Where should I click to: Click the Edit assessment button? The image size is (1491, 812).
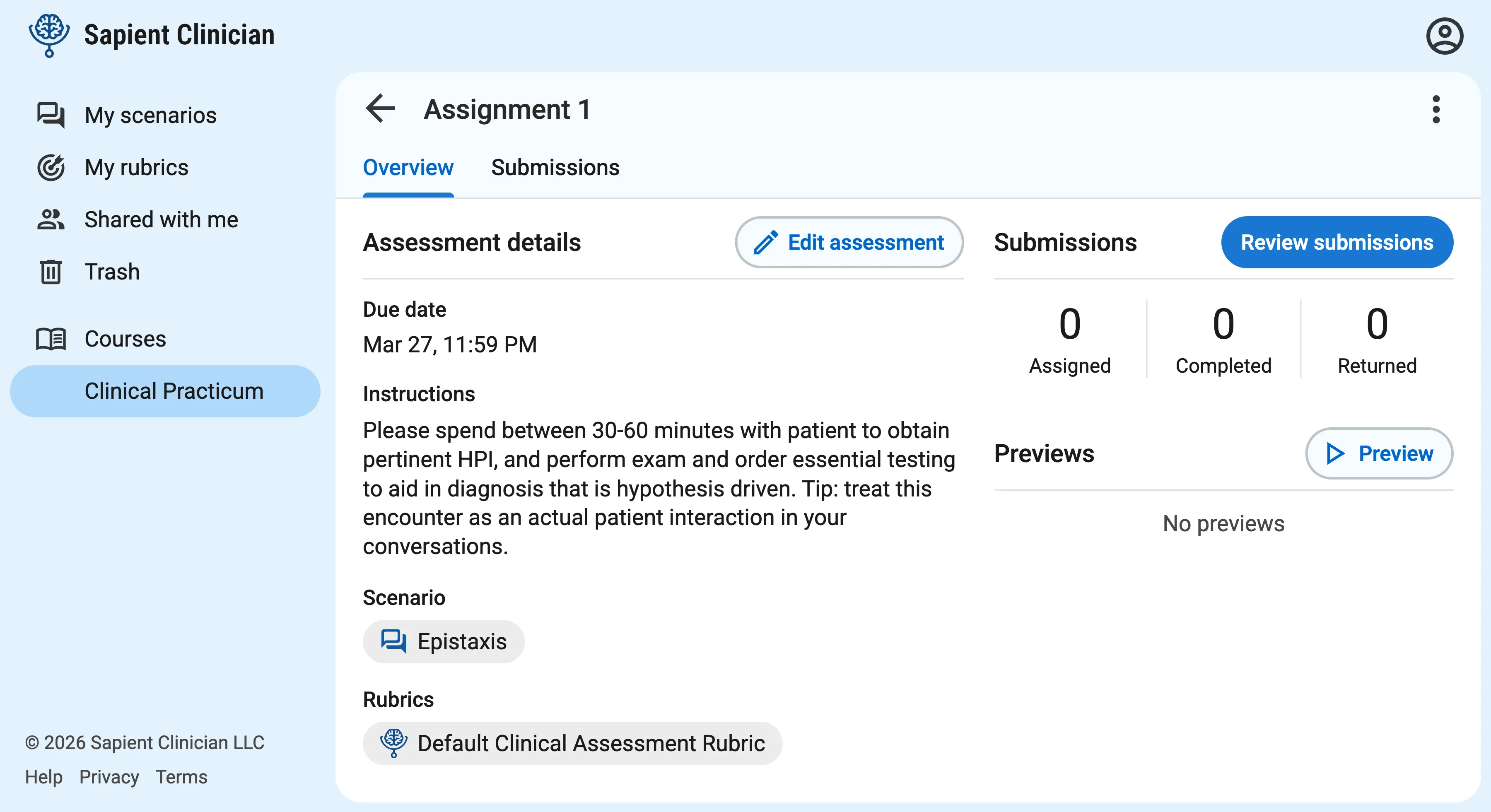849,242
